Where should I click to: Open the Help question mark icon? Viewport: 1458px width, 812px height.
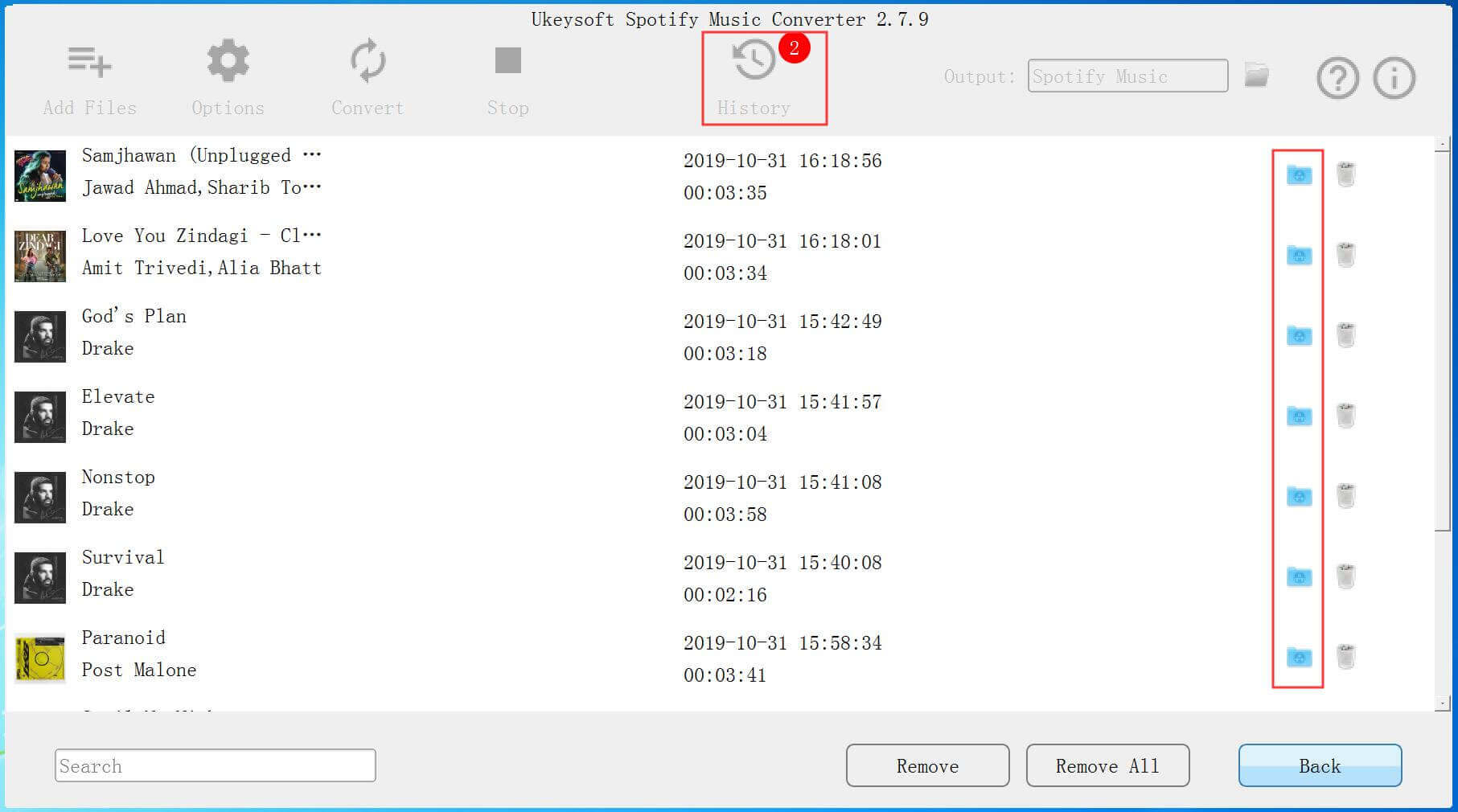tap(1337, 78)
